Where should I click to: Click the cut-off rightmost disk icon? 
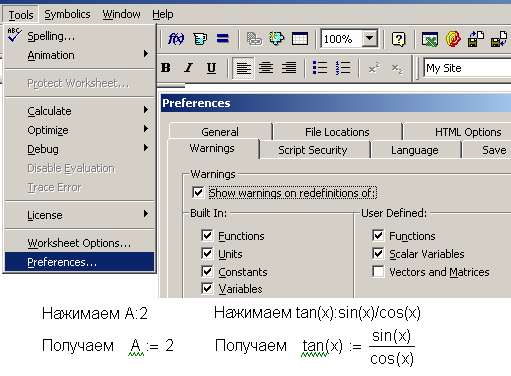(499, 39)
